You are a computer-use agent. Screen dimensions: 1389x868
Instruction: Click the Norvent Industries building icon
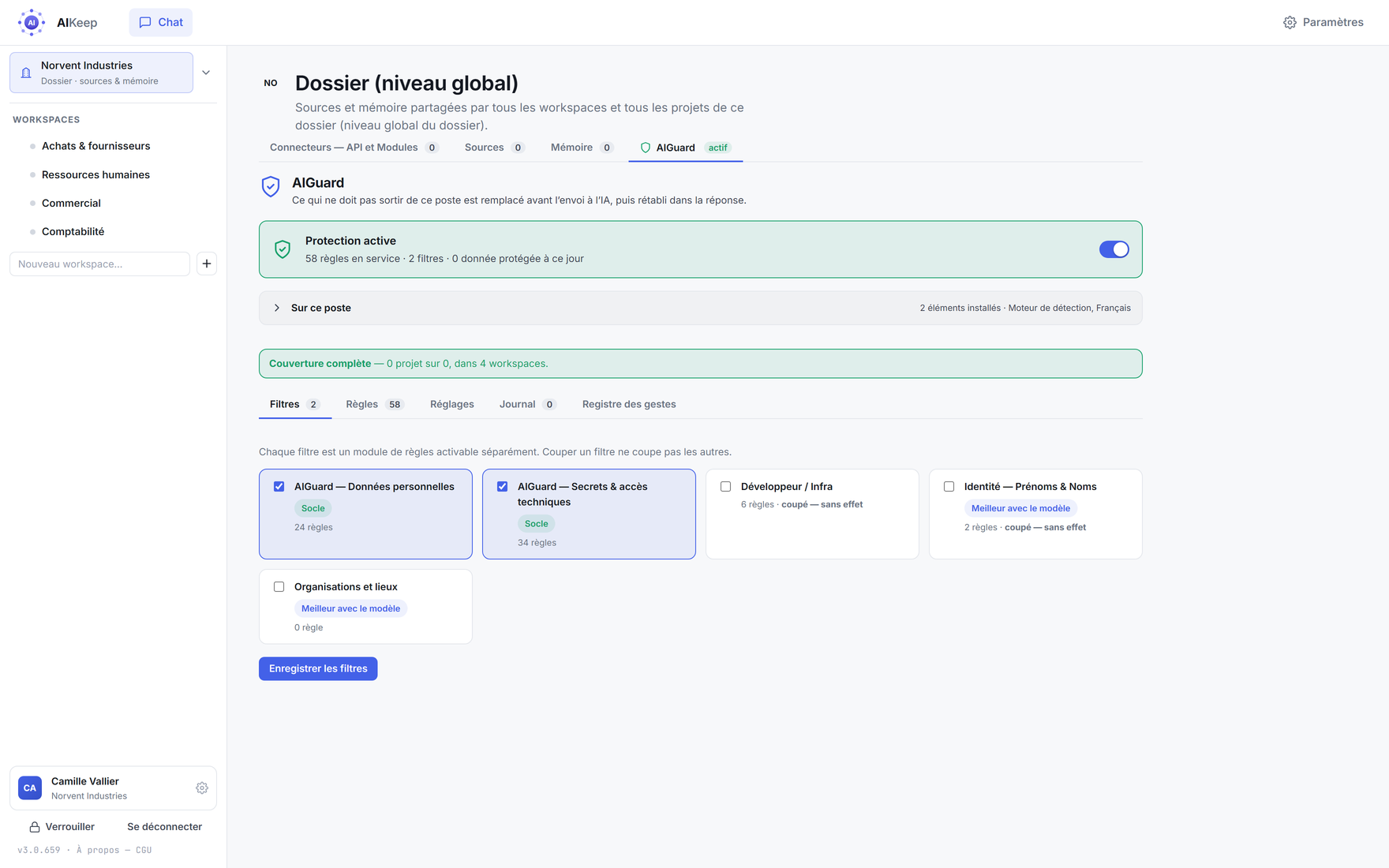(26, 73)
